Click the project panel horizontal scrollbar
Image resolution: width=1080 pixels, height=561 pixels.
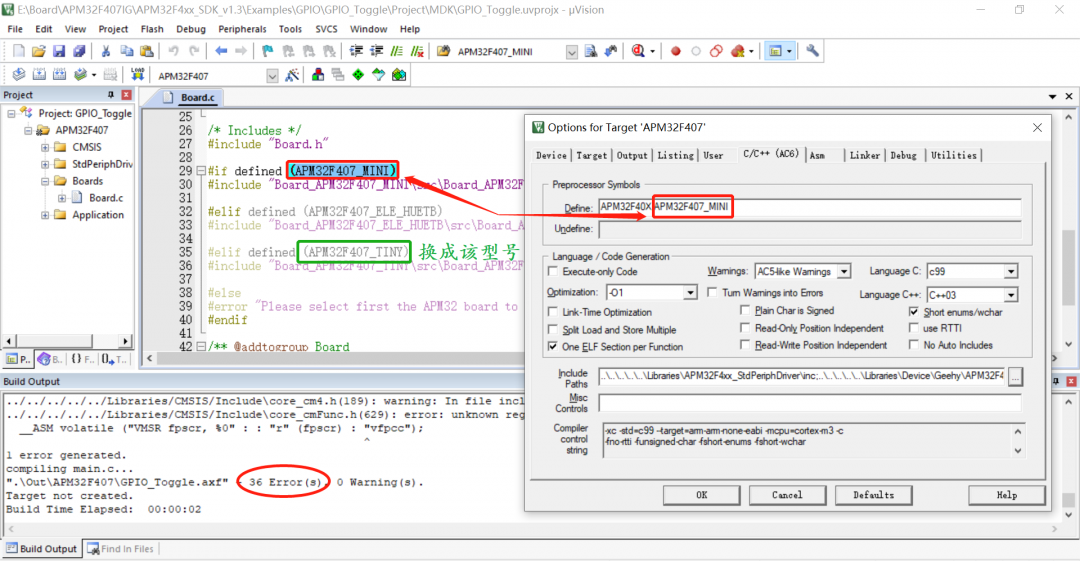68,340
